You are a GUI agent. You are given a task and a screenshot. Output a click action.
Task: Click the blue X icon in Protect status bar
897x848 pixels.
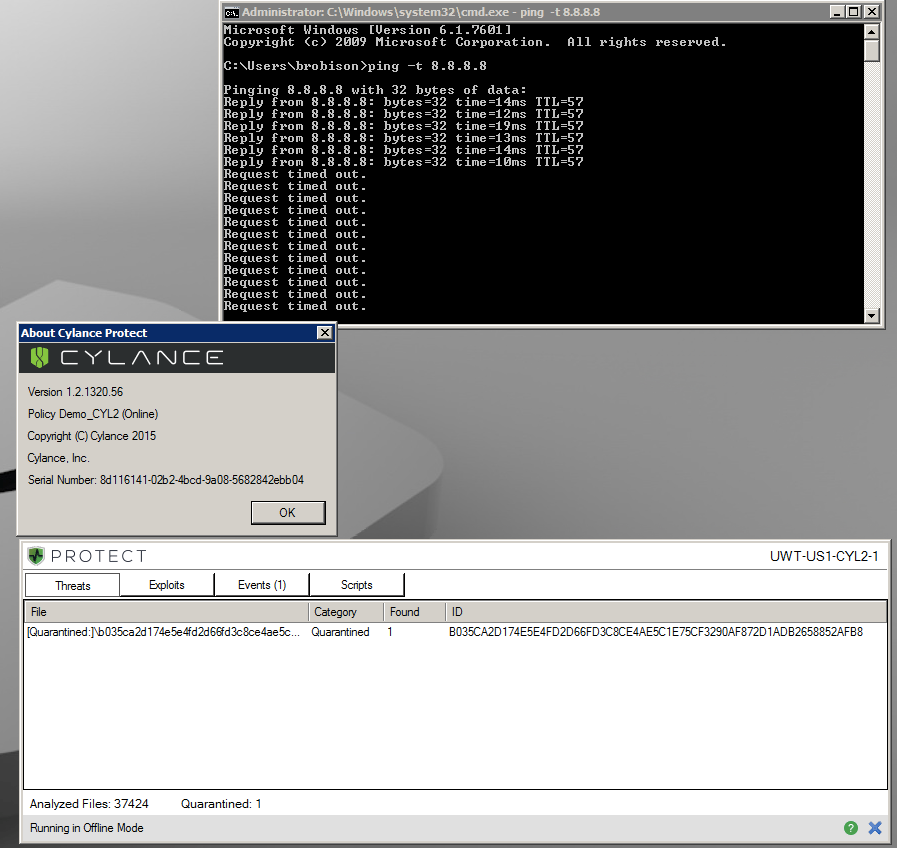pos(875,828)
